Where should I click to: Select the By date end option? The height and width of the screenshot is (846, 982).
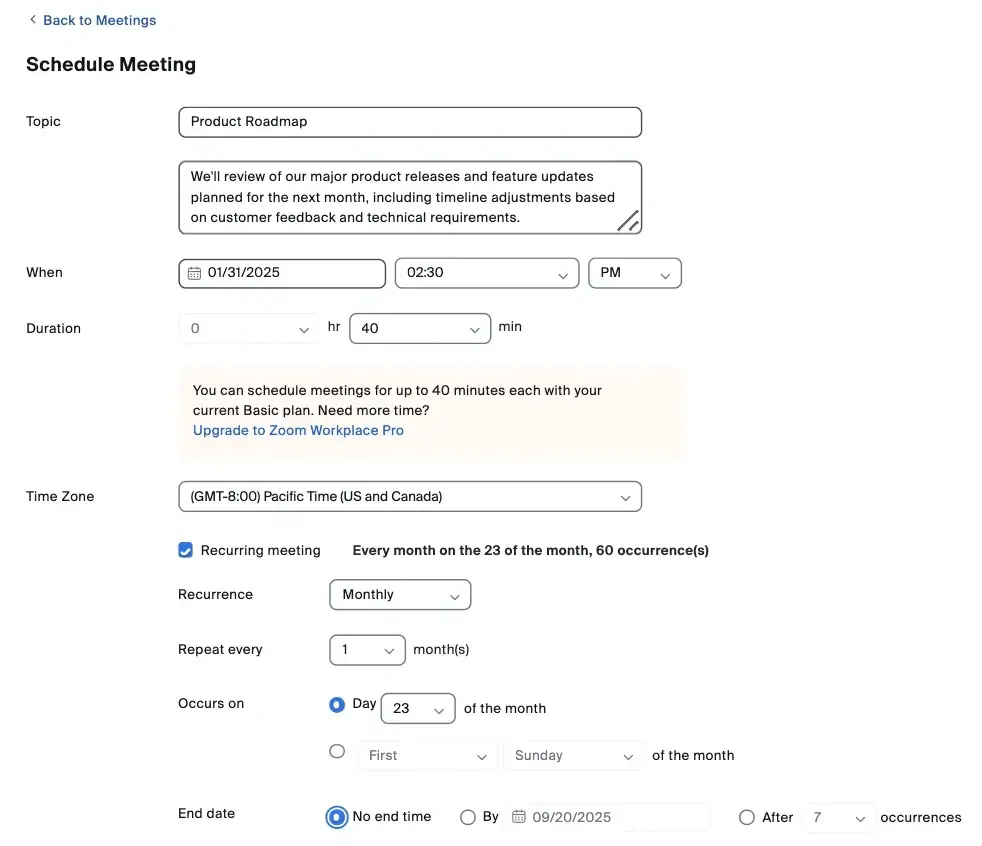pos(467,817)
